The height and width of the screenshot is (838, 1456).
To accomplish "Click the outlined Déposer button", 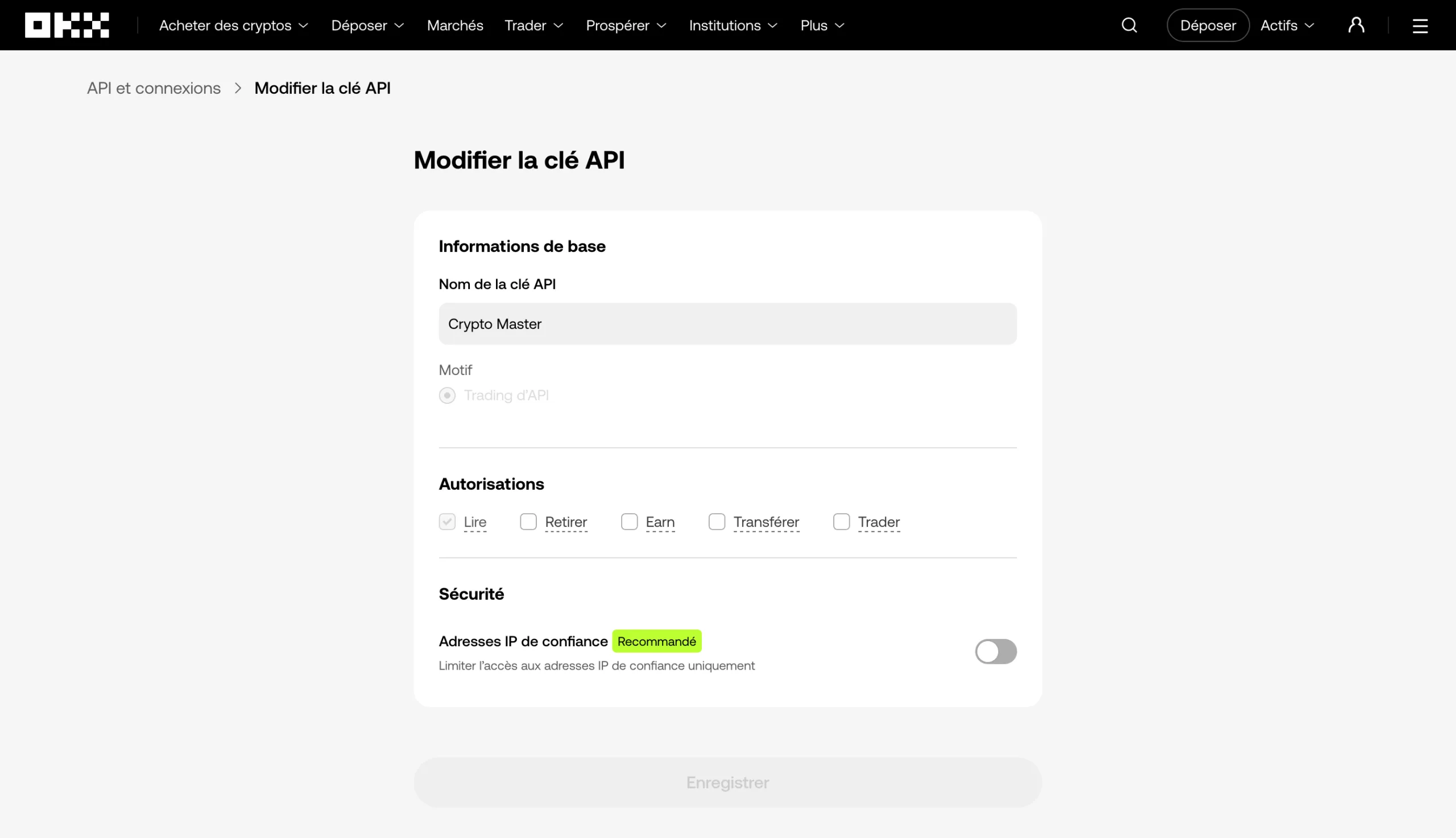I will [x=1207, y=26].
